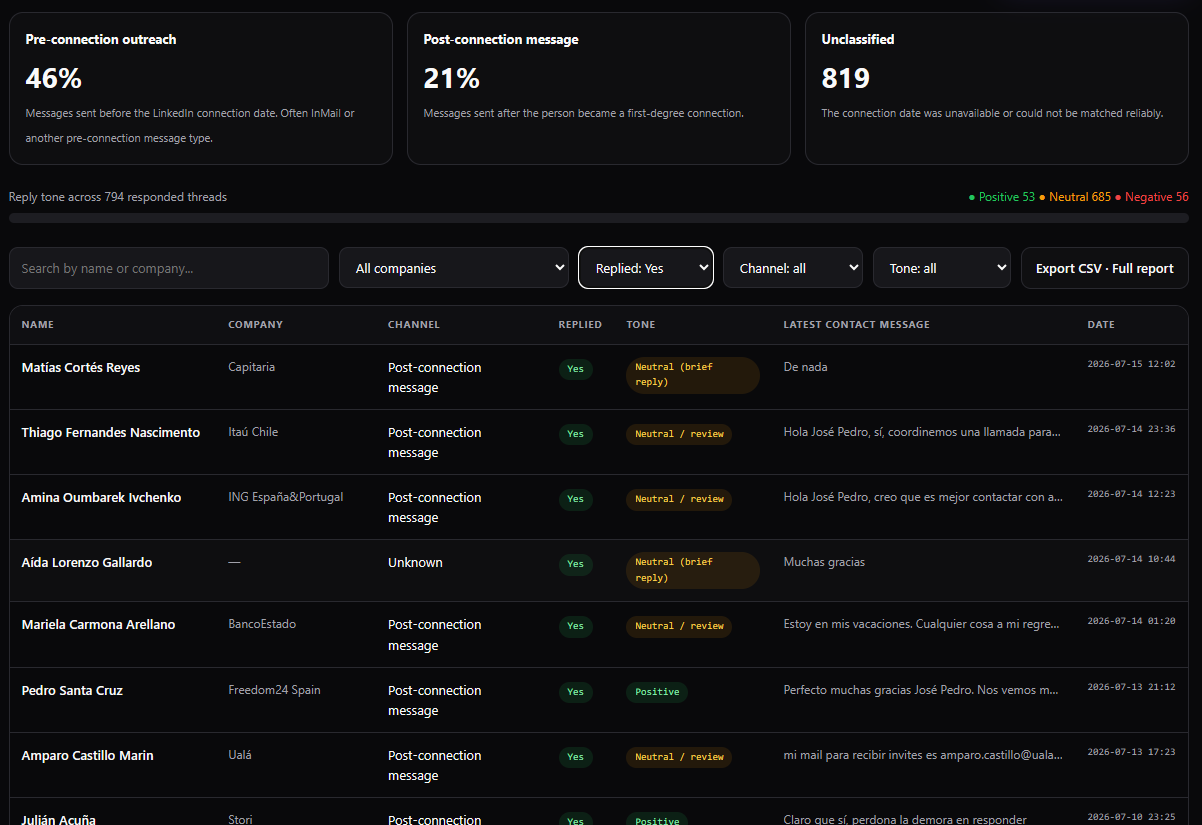Image resolution: width=1202 pixels, height=825 pixels.
Task: Click the Freedom24 Spain company cell
Action: (x=274, y=690)
